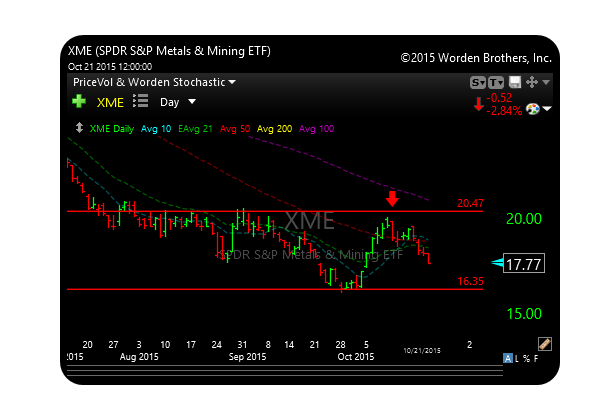The width and height of the screenshot is (600, 400).
Task: Click the four-arrow move pane icon
Action: (x=532, y=82)
